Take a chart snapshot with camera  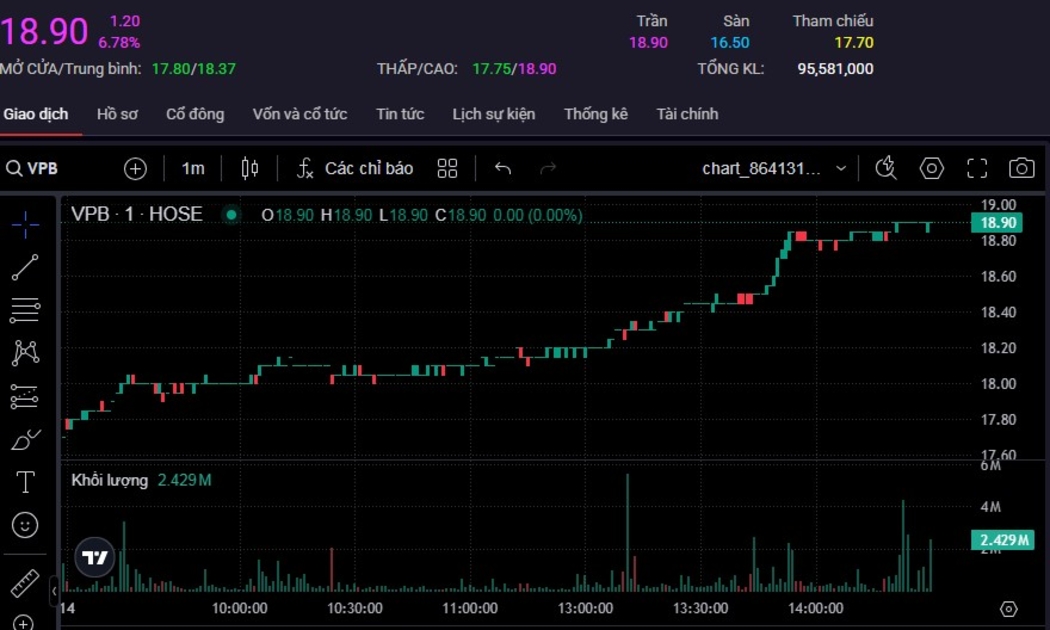click(1021, 168)
